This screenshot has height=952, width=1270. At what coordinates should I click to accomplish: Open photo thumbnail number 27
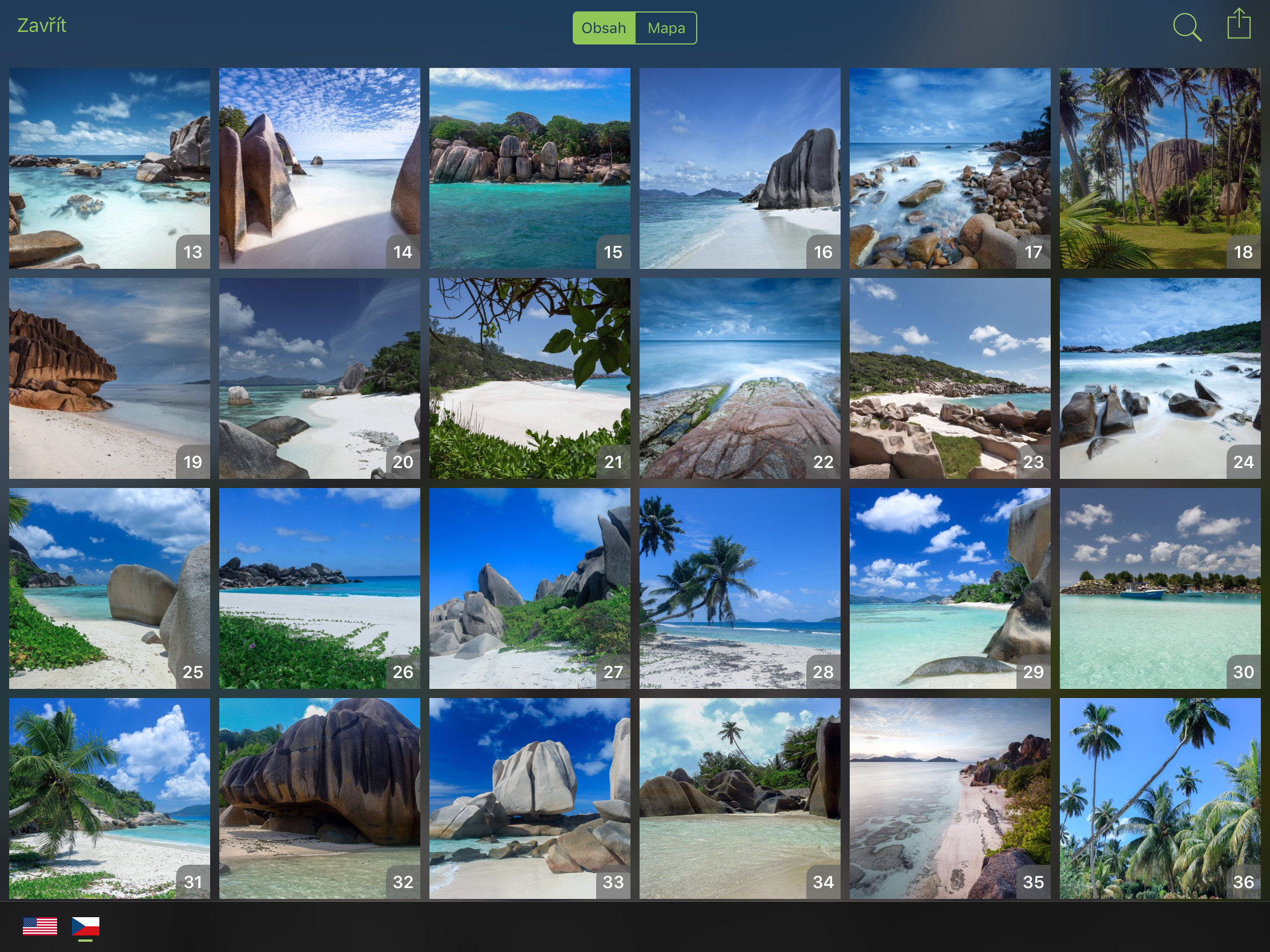click(529, 588)
